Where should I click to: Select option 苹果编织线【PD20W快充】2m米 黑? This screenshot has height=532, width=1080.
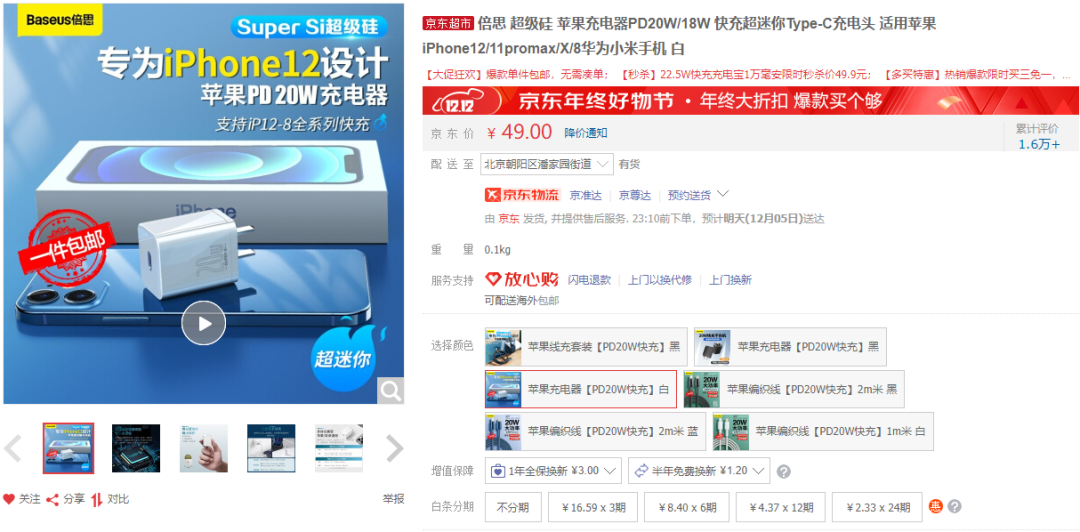[x=794, y=389]
